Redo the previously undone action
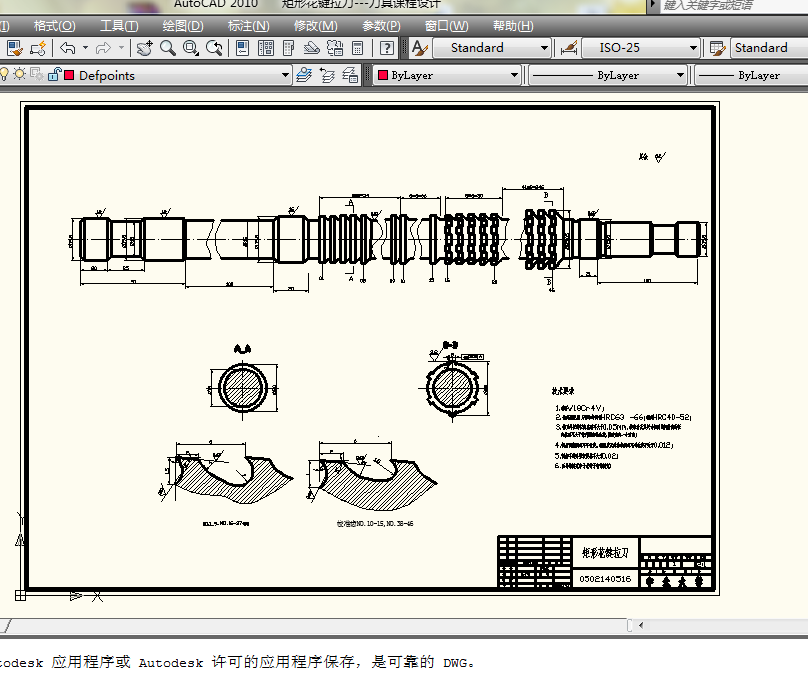Image resolution: width=808 pixels, height=677 pixels. (103, 48)
